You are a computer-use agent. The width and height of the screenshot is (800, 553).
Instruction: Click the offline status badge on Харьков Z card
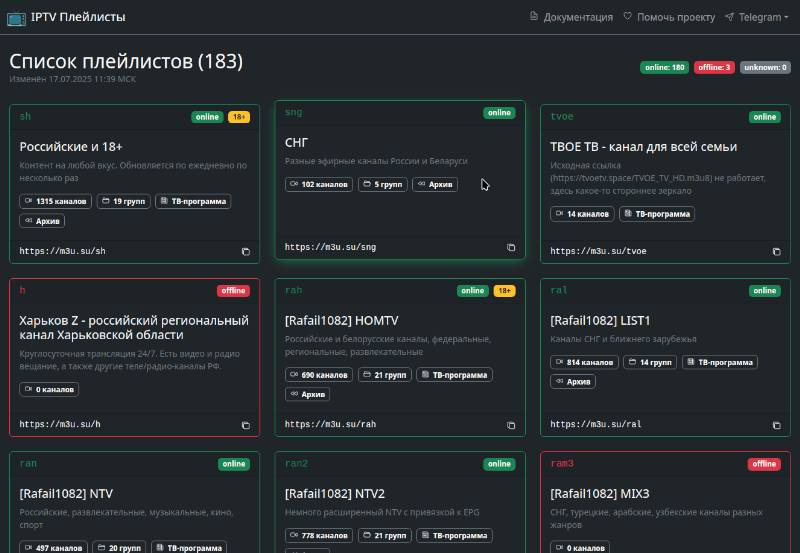(233, 291)
